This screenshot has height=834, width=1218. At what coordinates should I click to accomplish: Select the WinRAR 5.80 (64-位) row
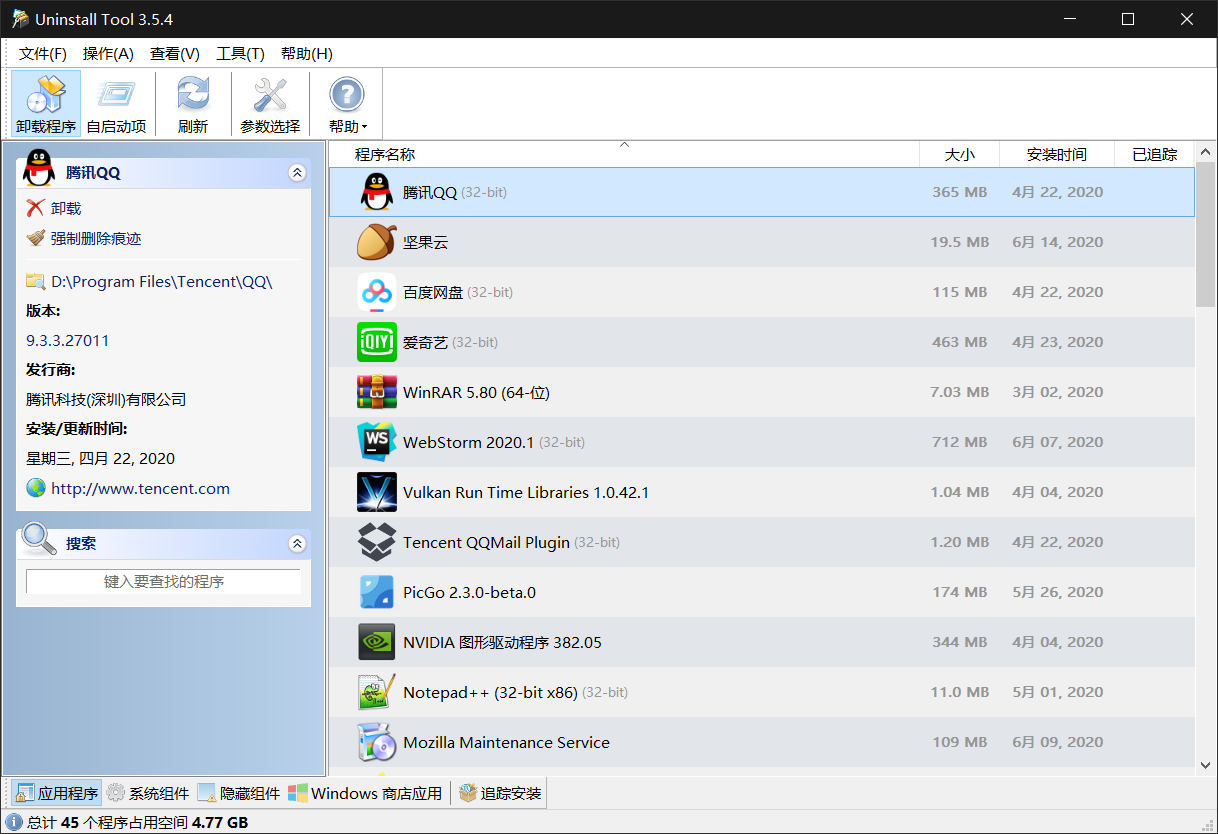[x=762, y=392]
